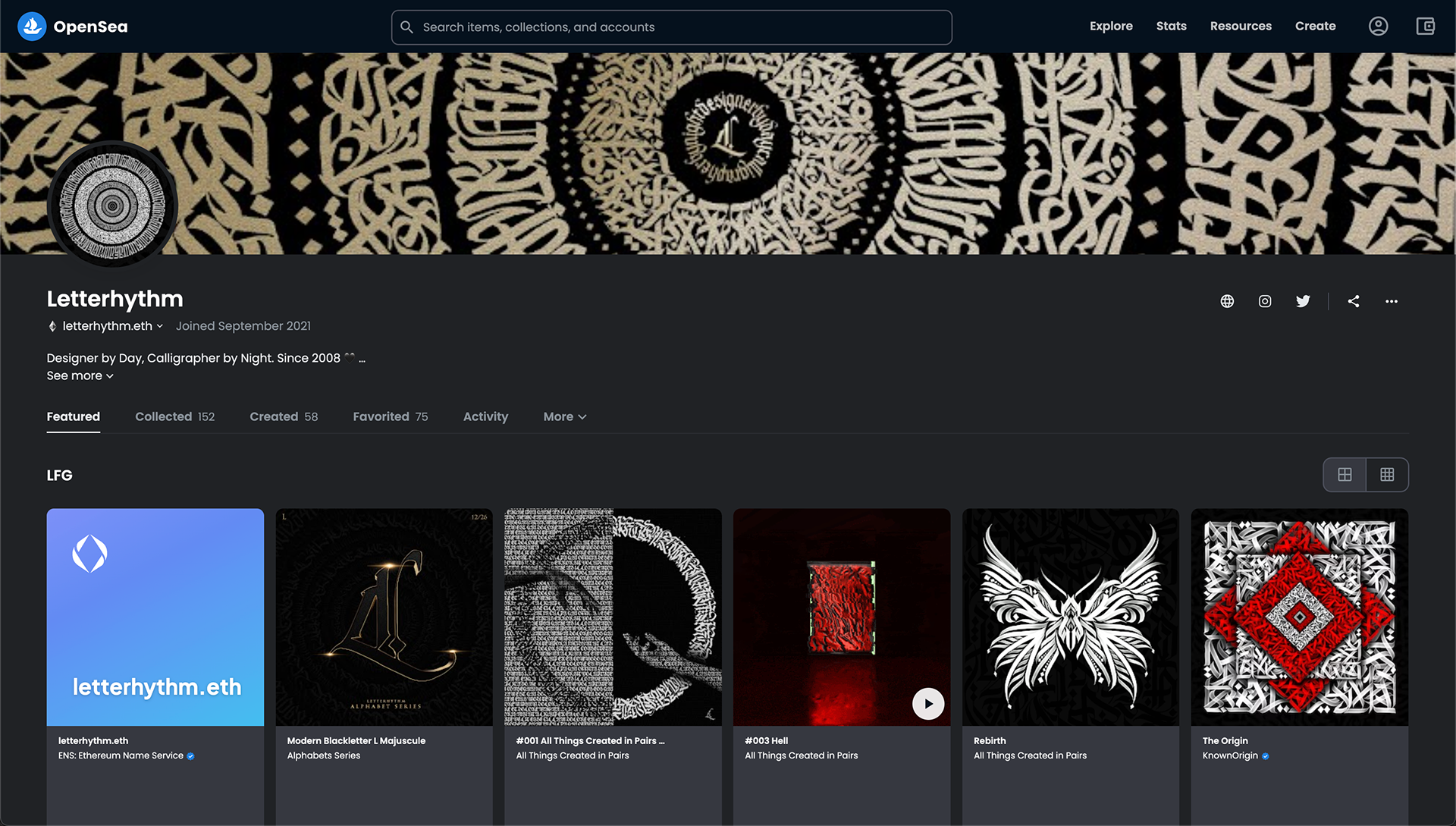This screenshot has width=1456, height=826.
Task: Open the account profile icon
Action: [1378, 27]
